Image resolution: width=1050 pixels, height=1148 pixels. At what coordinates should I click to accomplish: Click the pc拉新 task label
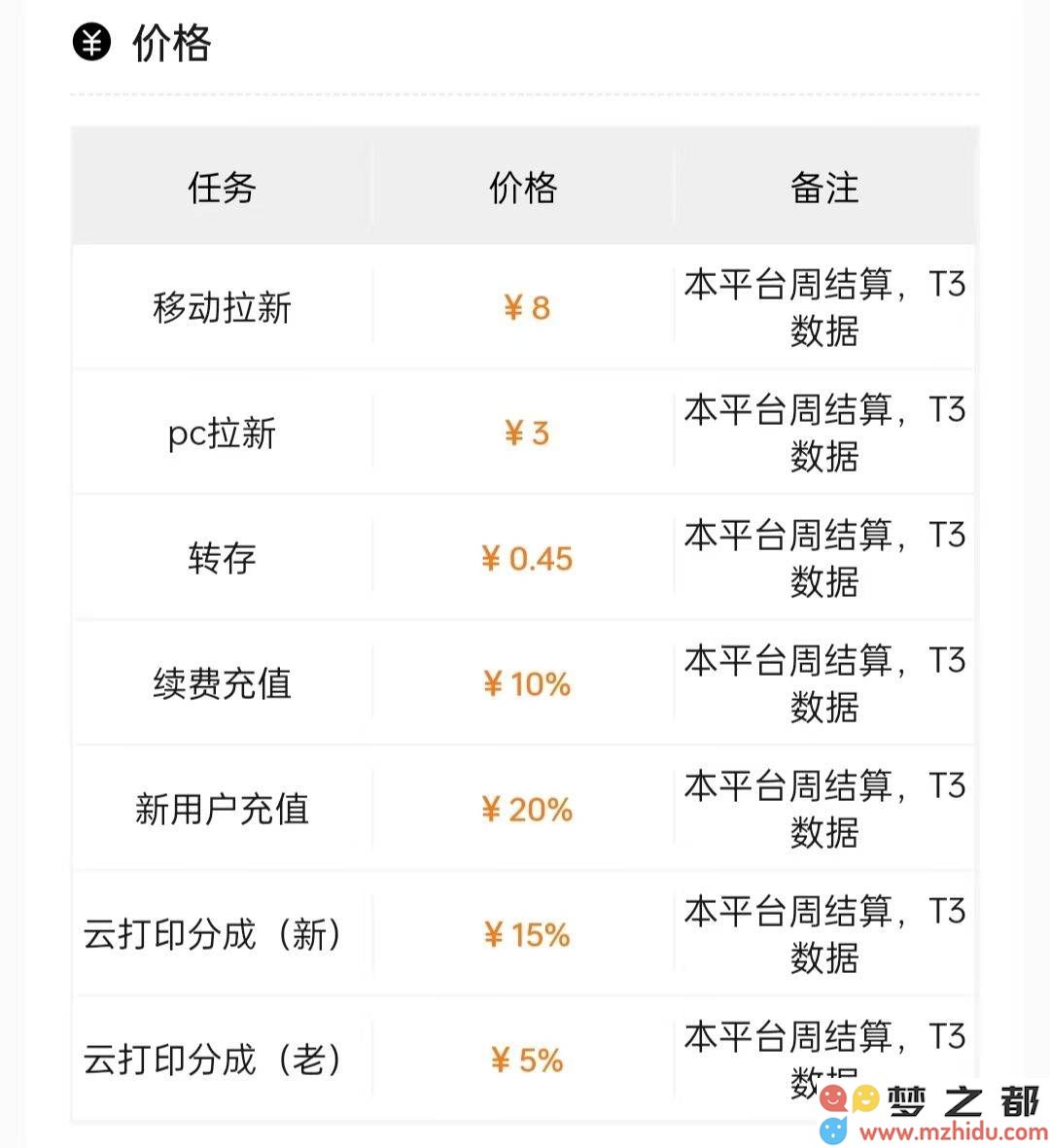point(222,433)
